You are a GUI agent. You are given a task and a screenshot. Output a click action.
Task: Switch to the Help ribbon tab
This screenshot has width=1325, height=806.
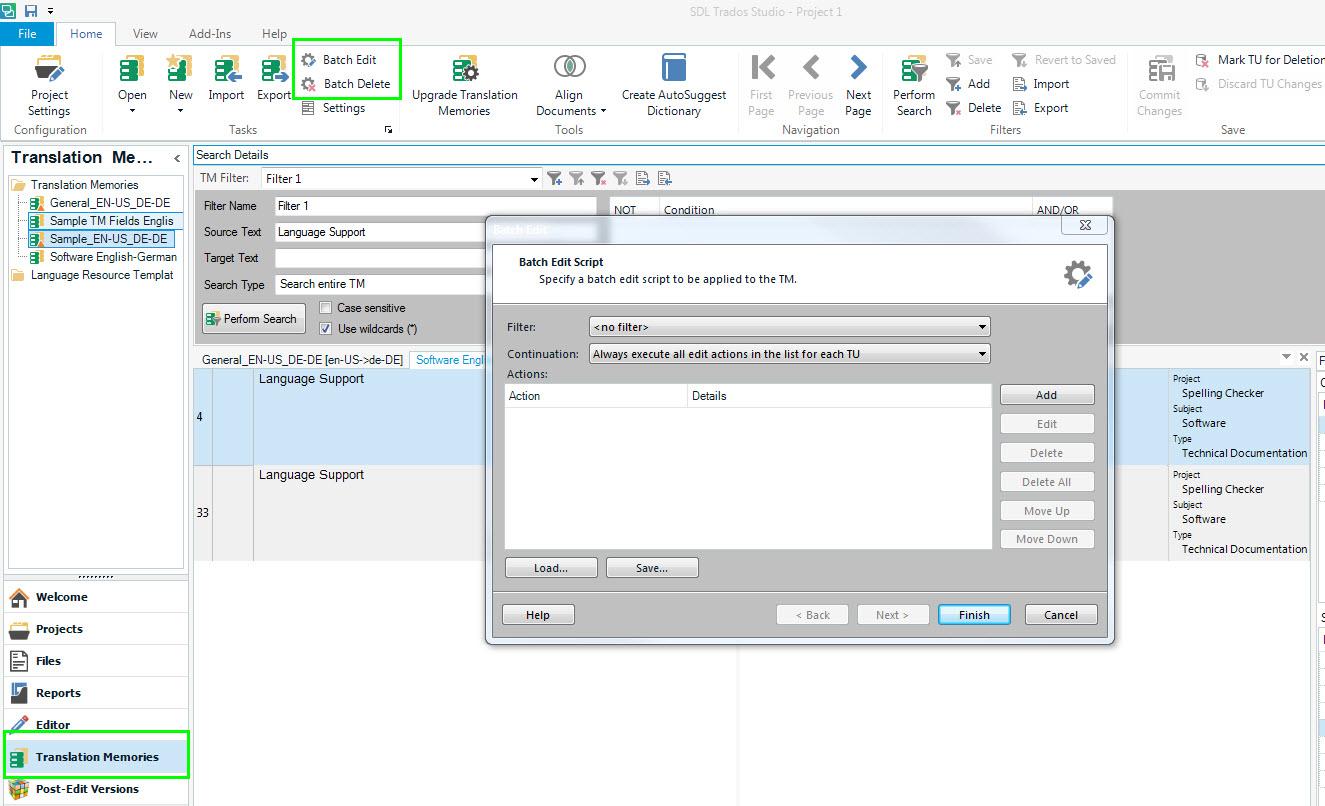pos(274,34)
